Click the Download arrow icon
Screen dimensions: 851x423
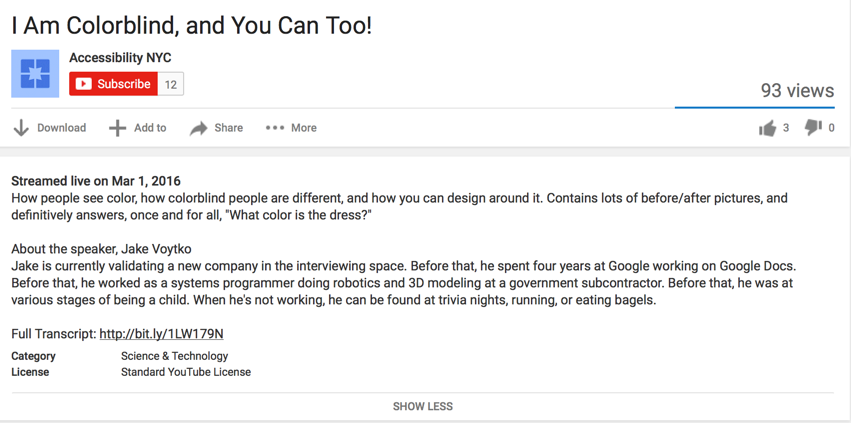coord(21,128)
